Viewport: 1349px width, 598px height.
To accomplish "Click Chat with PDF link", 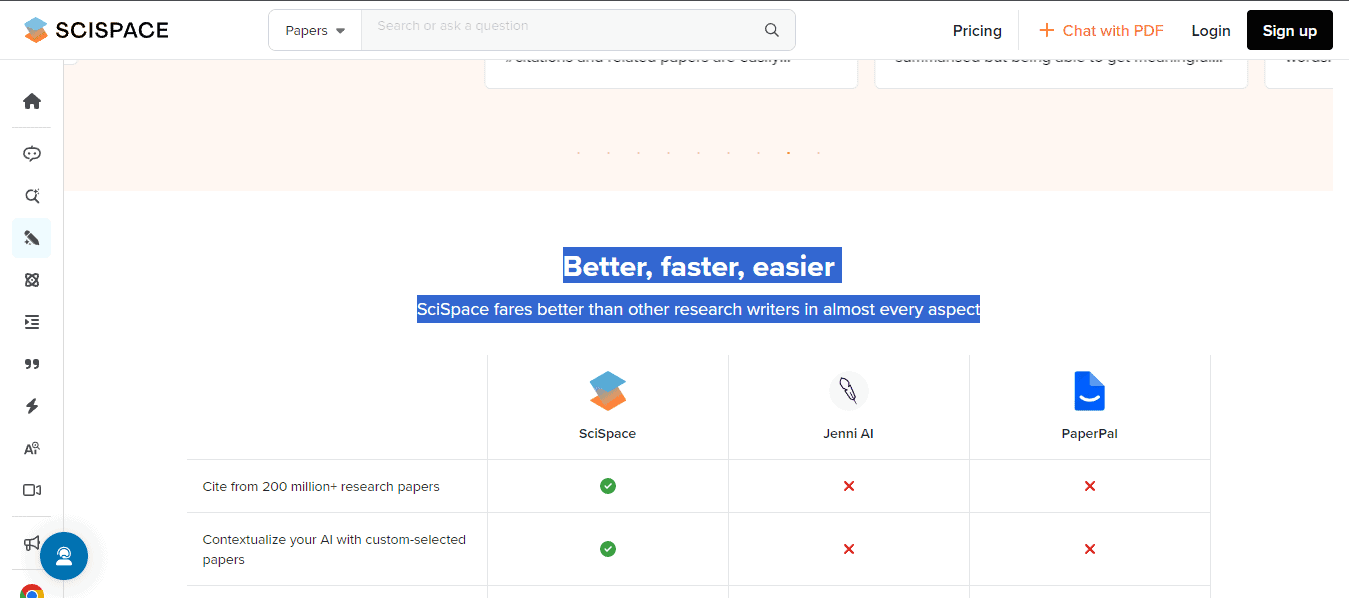I will 1101,31.
